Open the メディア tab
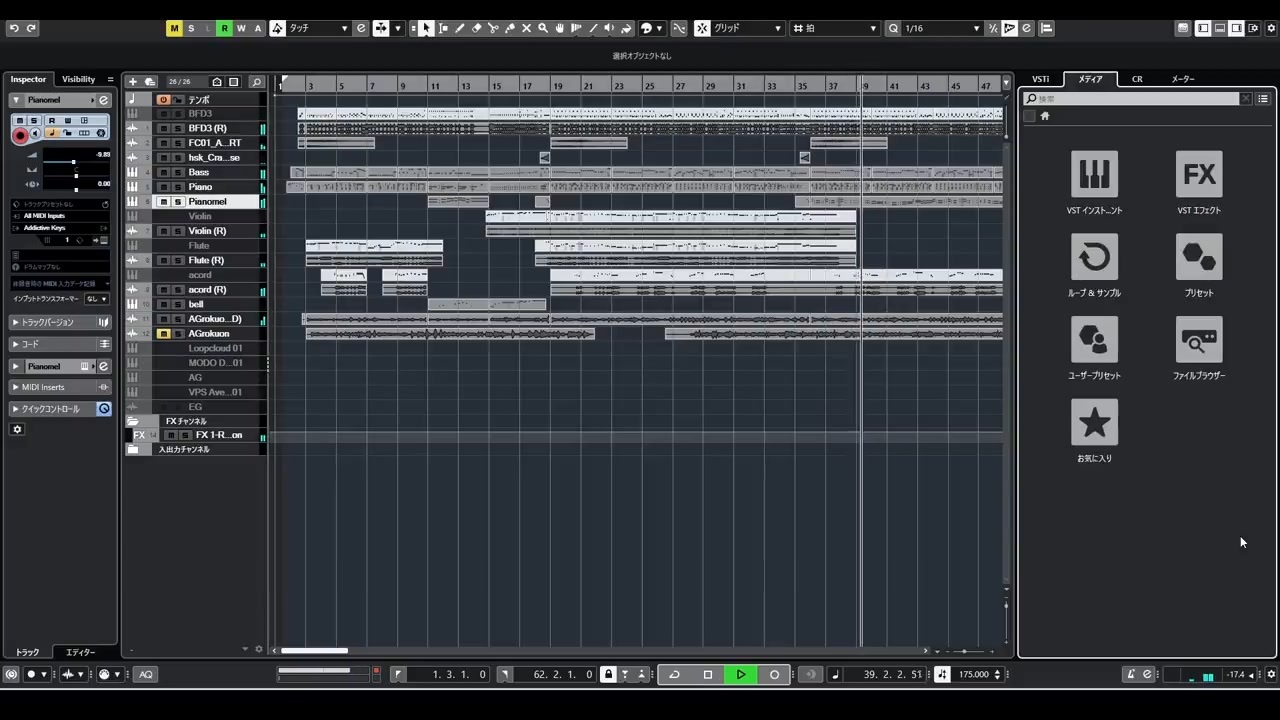The width and height of the screenshot is (1280, 720). (1090, 79)
